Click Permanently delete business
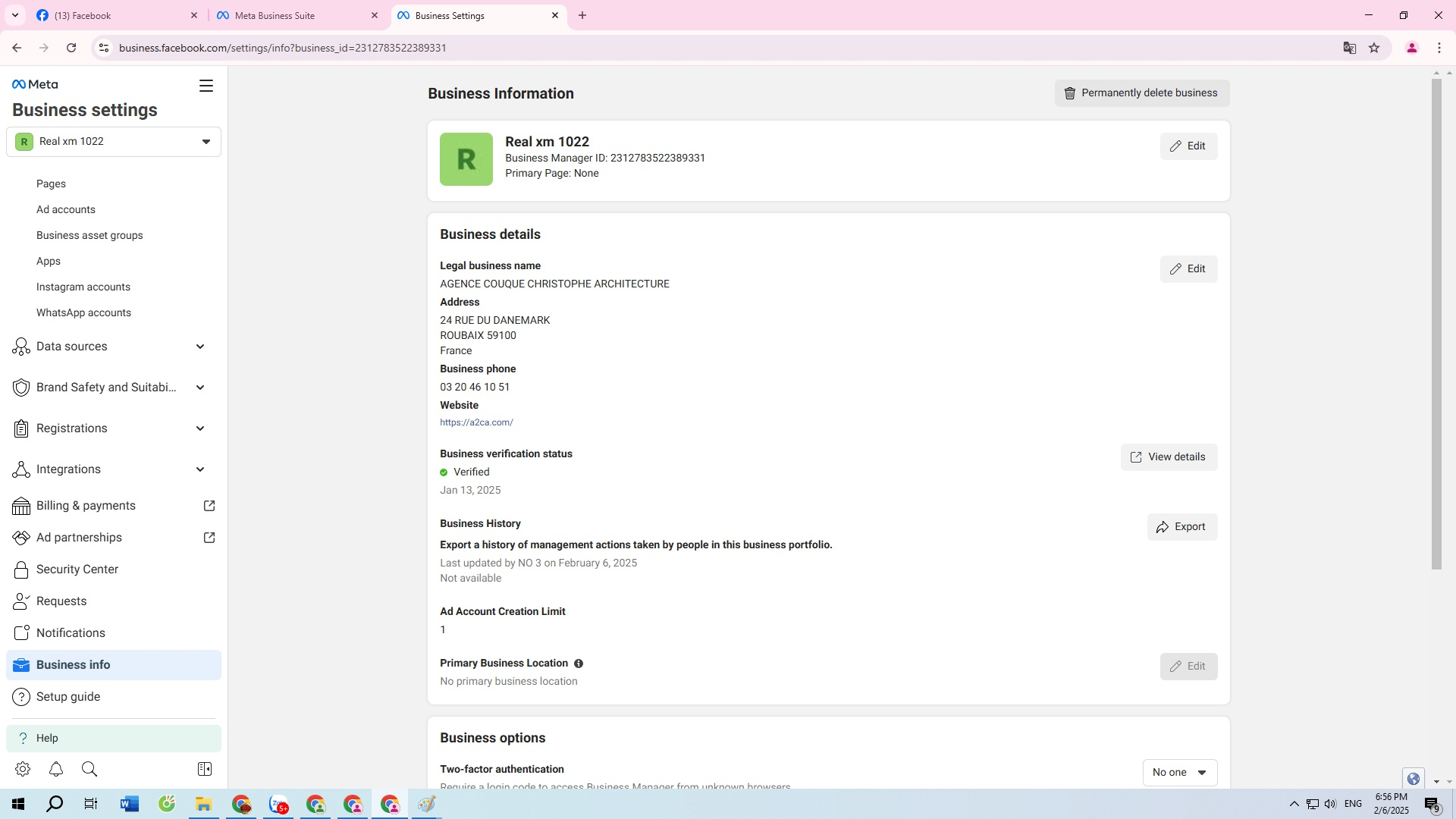This screenshot has height=819, width=1456. (1142, 93)
